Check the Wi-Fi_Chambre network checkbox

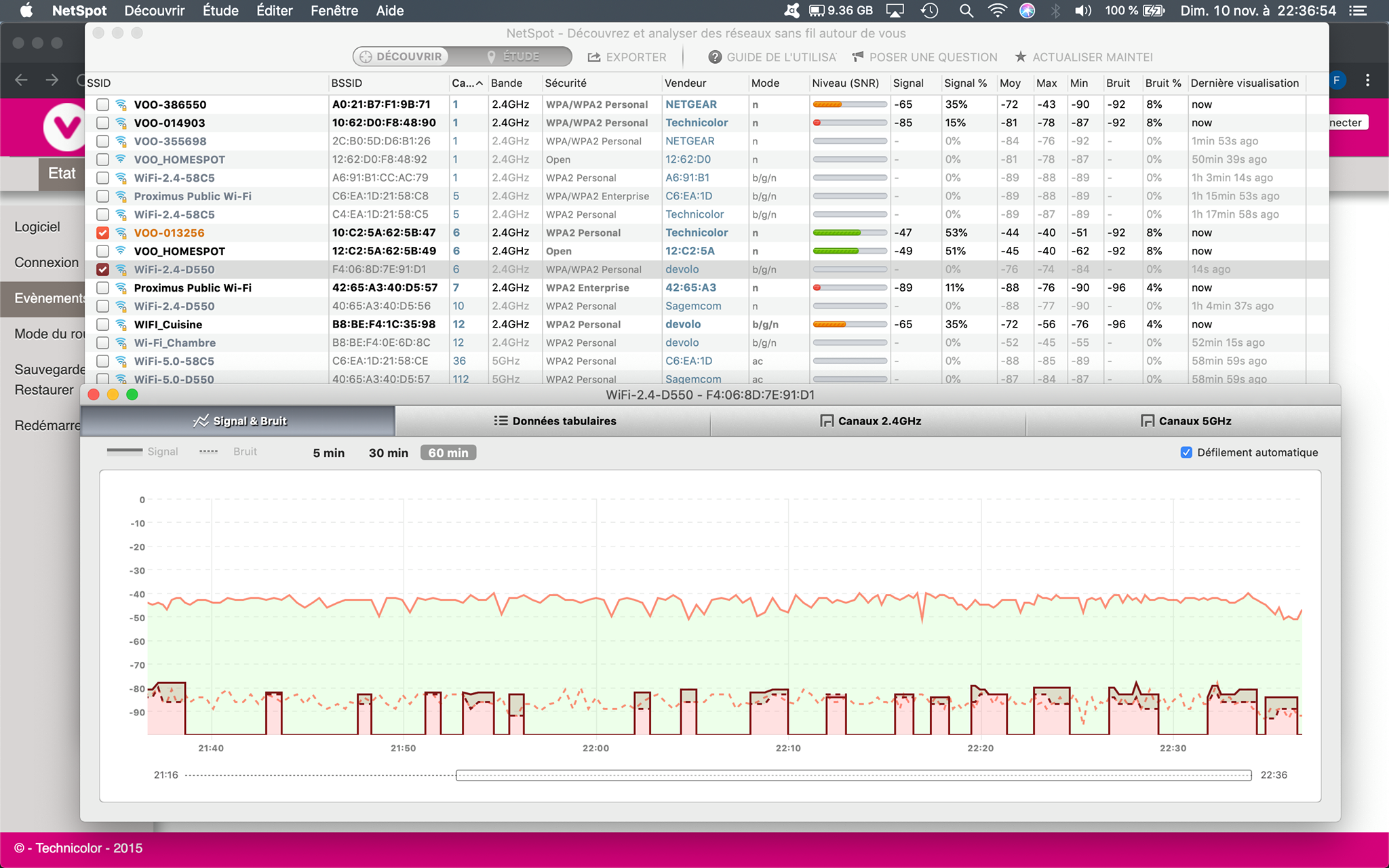click(102, 342)
